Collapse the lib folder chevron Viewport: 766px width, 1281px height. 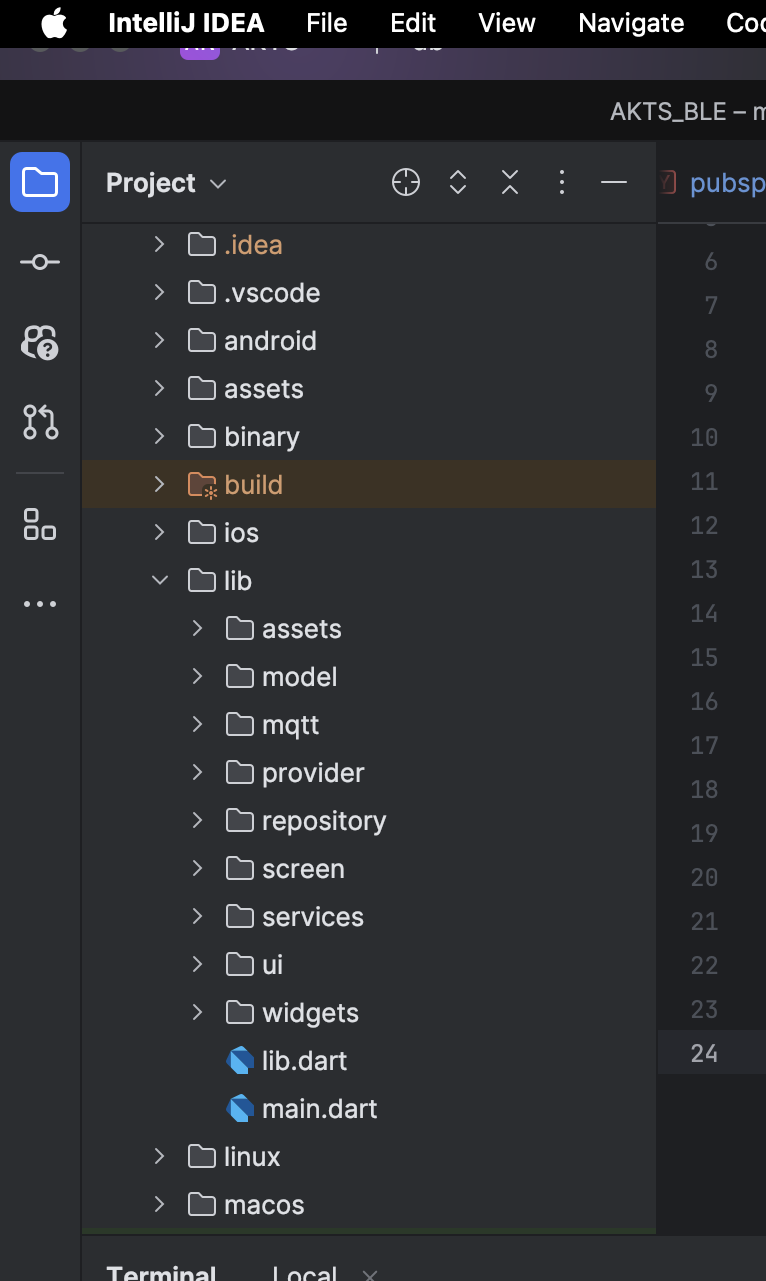click(160, 580)
